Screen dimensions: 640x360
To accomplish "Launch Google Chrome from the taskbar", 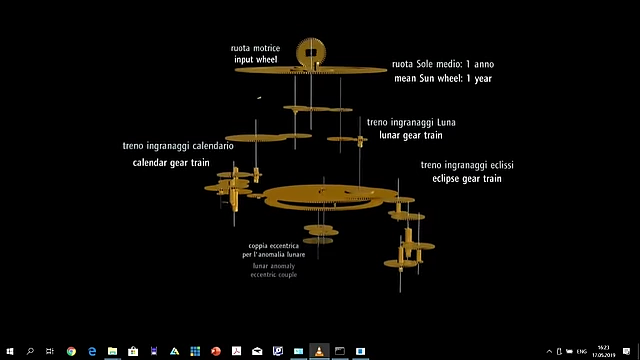I will pyautogui.click(x=71, y=351).
